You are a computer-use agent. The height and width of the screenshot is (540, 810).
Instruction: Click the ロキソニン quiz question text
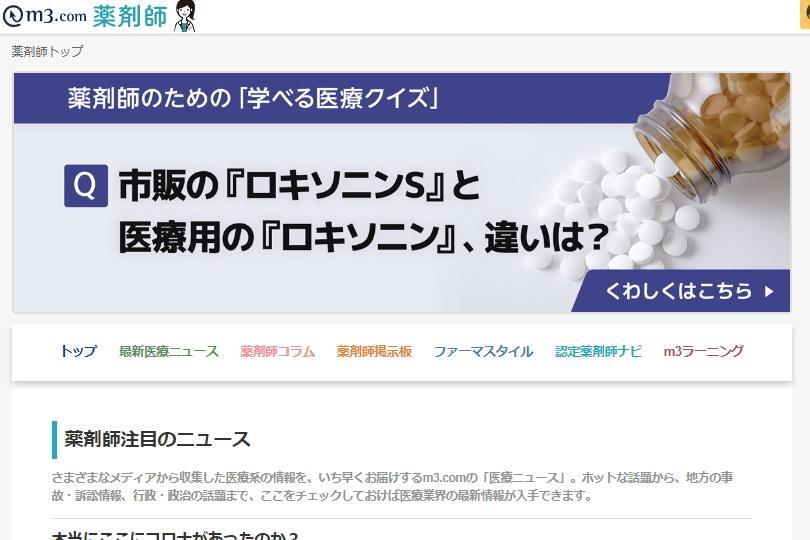click(x=364, y=212)
